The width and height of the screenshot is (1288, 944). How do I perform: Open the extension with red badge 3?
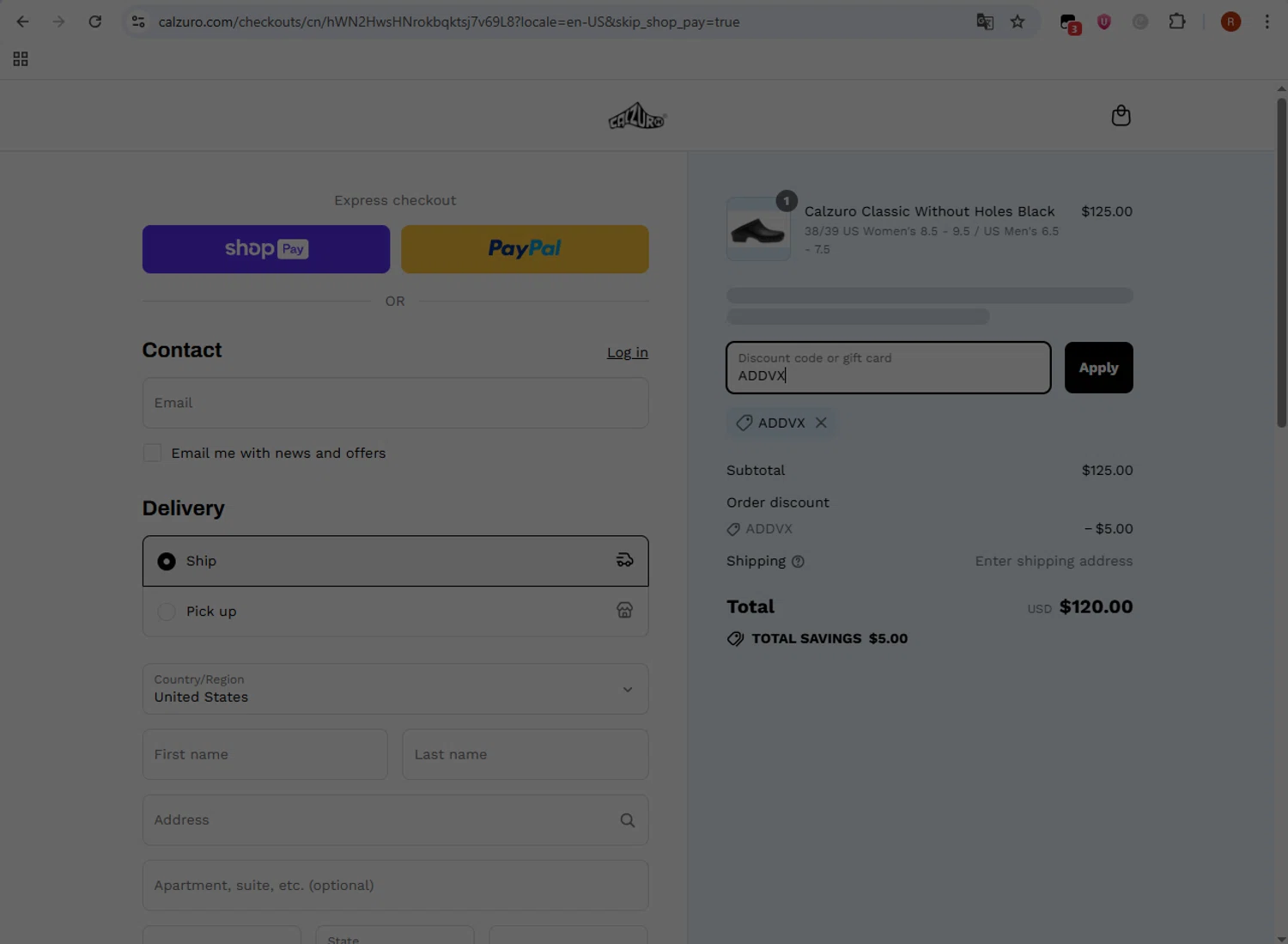pyautogui.click(x=1069, y=22)
